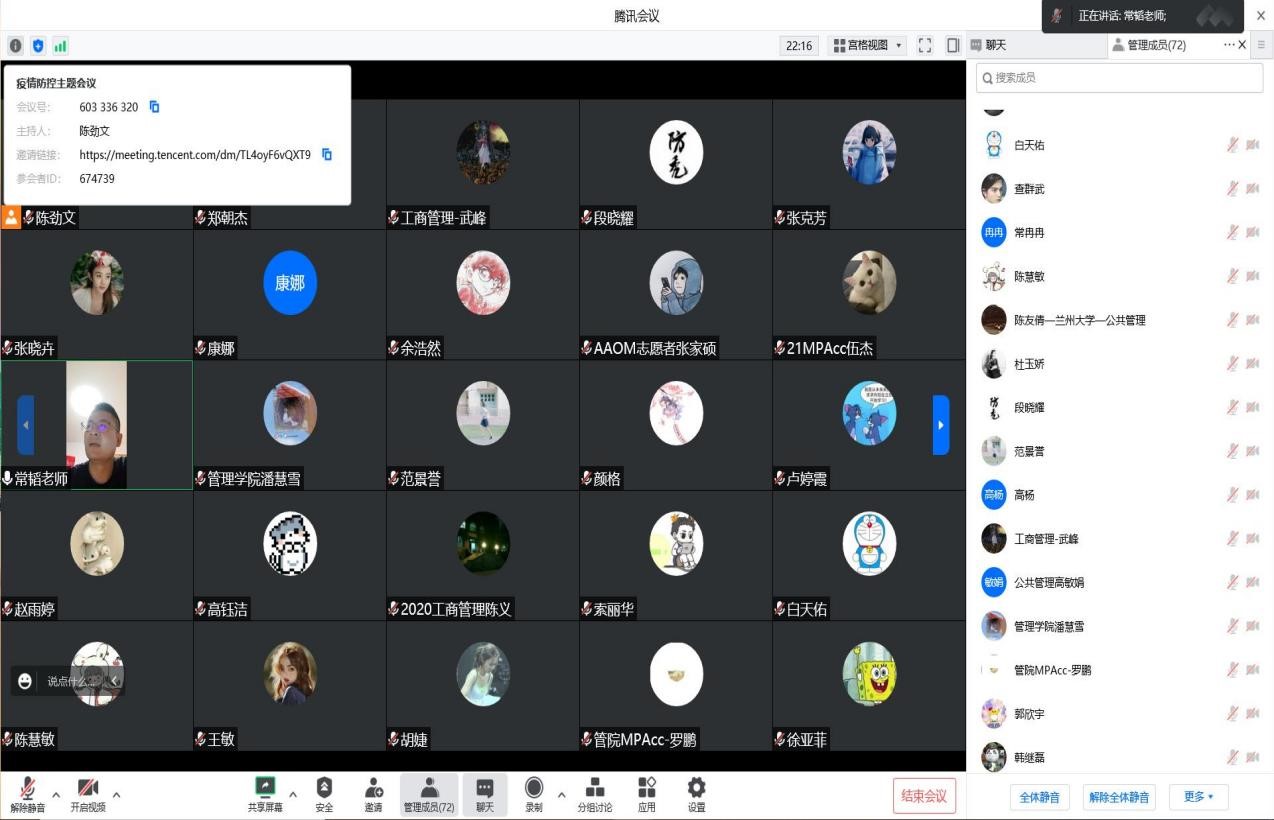The height and width of the screenshot is (820, 1274).
Task: Click the fullscreen icon beside grid view
Action: 925,45
